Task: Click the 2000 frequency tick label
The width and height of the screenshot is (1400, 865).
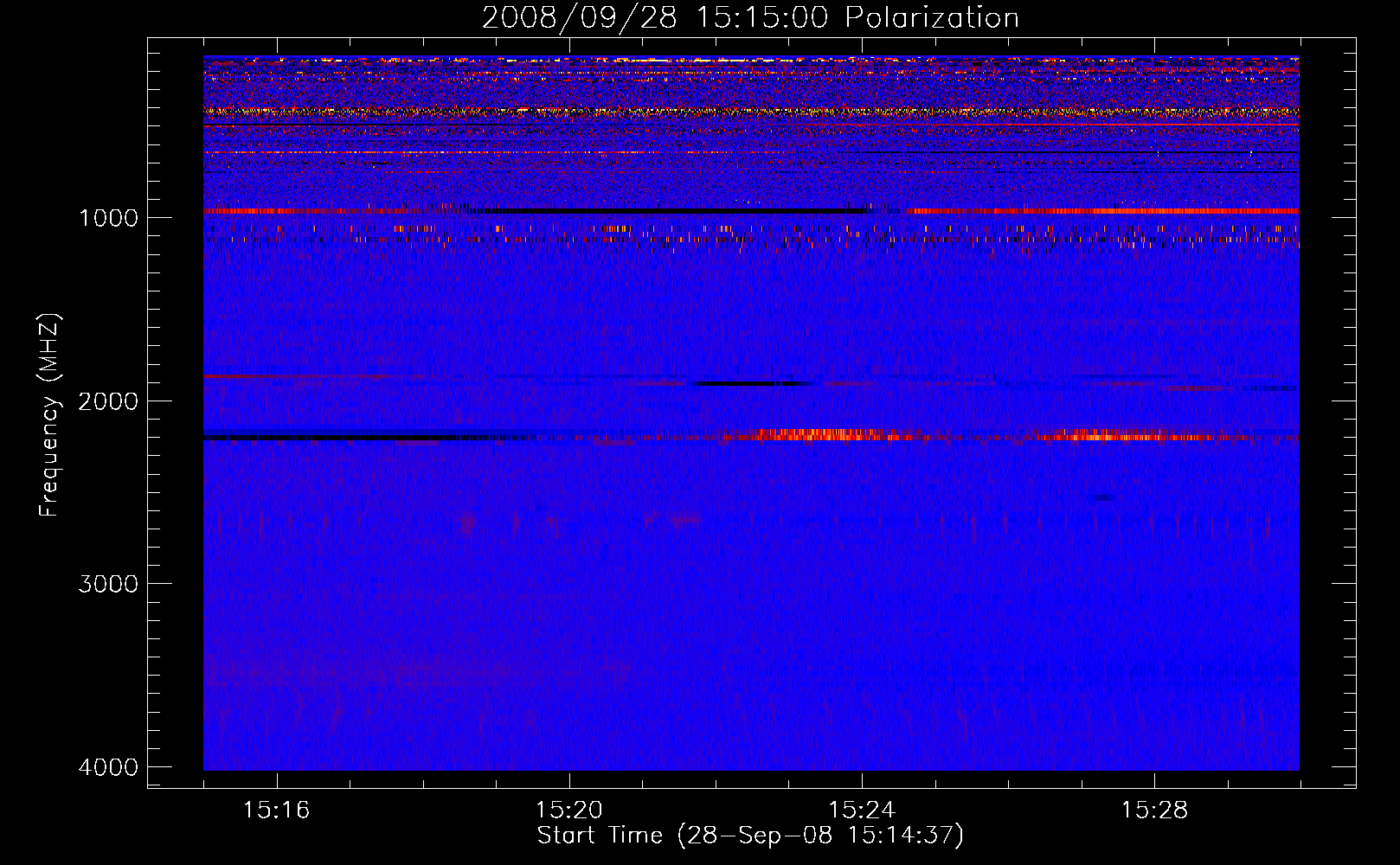Action: (108, 400)
